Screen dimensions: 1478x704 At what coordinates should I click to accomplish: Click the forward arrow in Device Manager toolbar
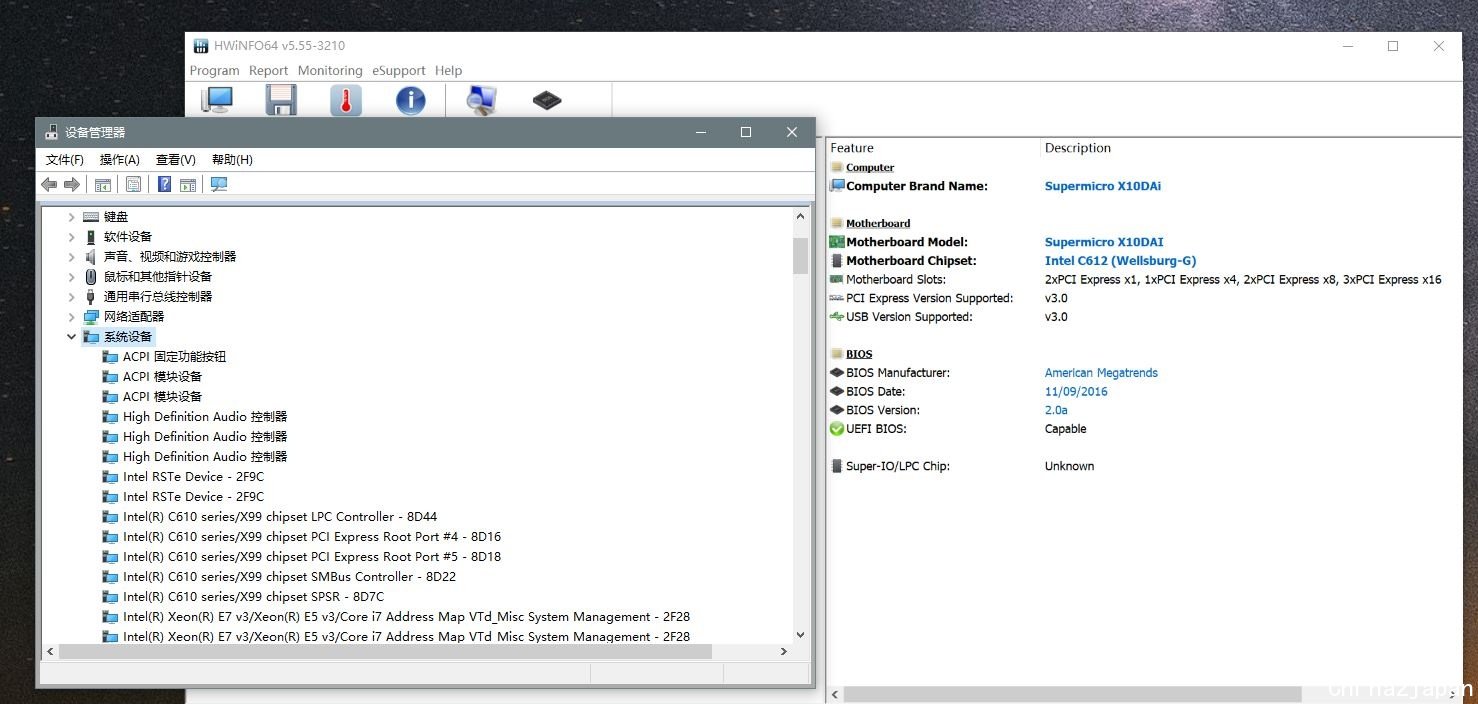[72, 184]
